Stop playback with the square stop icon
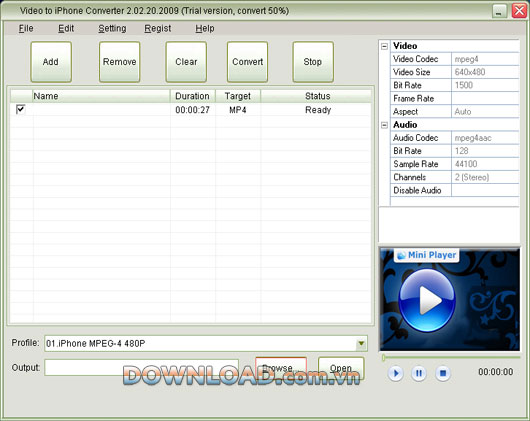530x421 pixels. pyautogui.click(x=443, y=373)
